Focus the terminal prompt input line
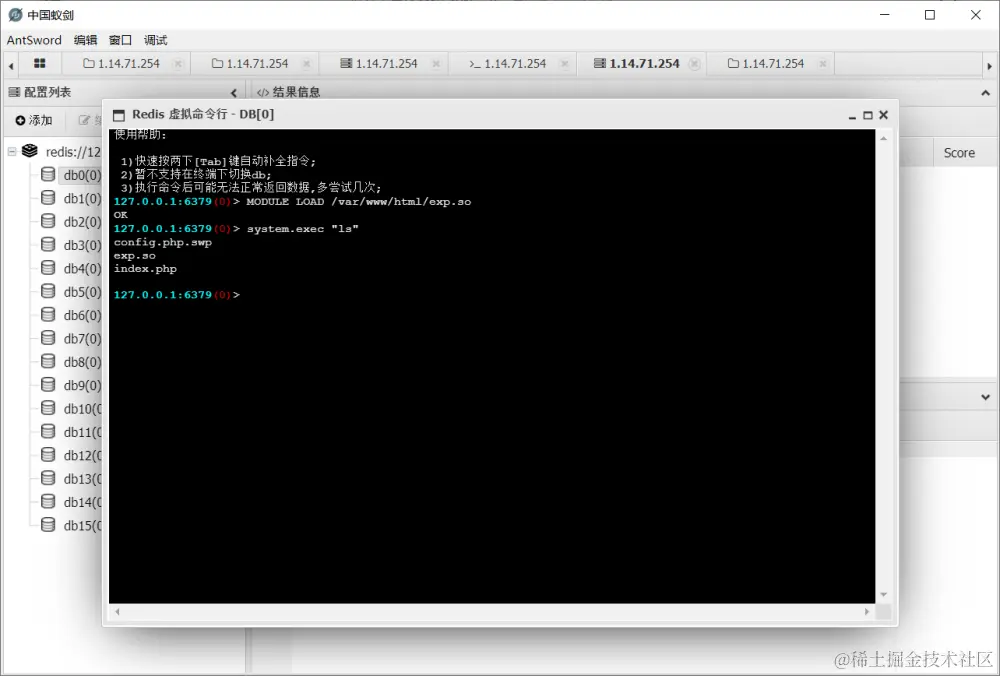Viewport: 1000px width, 676px height. [x=492, y=295]
